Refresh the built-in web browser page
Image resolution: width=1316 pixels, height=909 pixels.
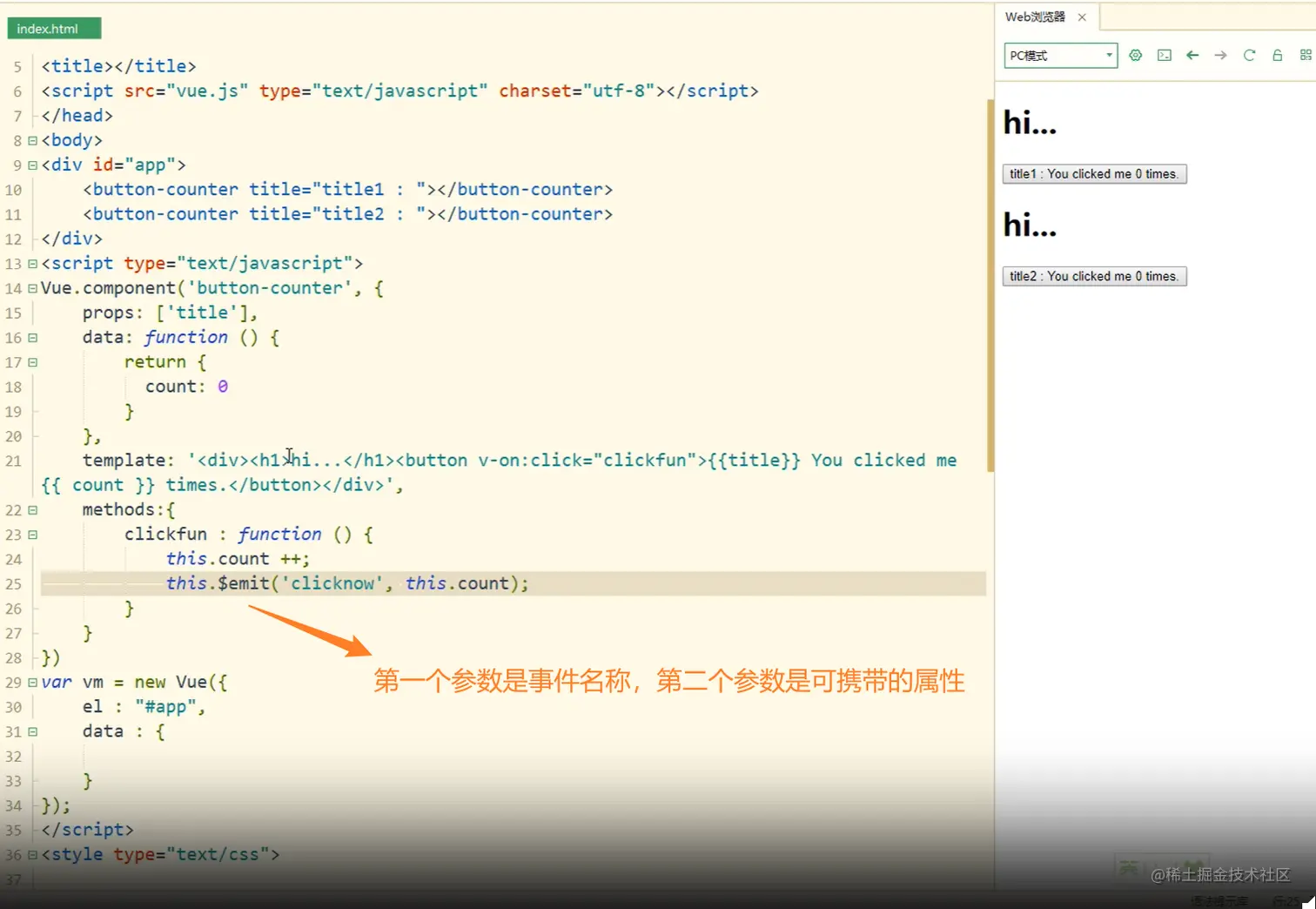1249,56
